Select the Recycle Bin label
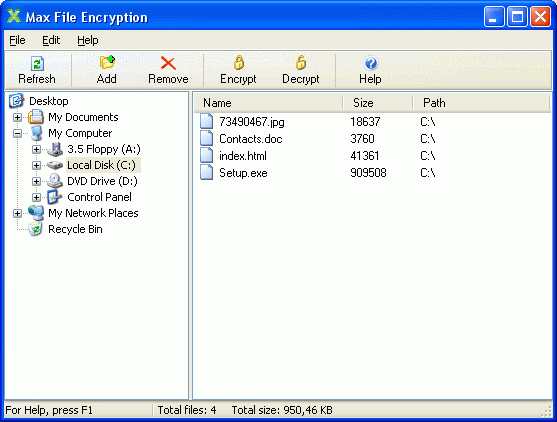This screenshot has width=557, height=422. pyautogui.click(x=75, y=229)
